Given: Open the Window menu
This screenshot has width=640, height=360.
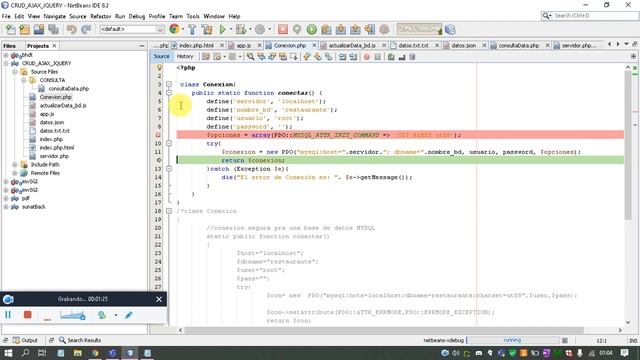Looking at the screenshot, I should (214, 16).
